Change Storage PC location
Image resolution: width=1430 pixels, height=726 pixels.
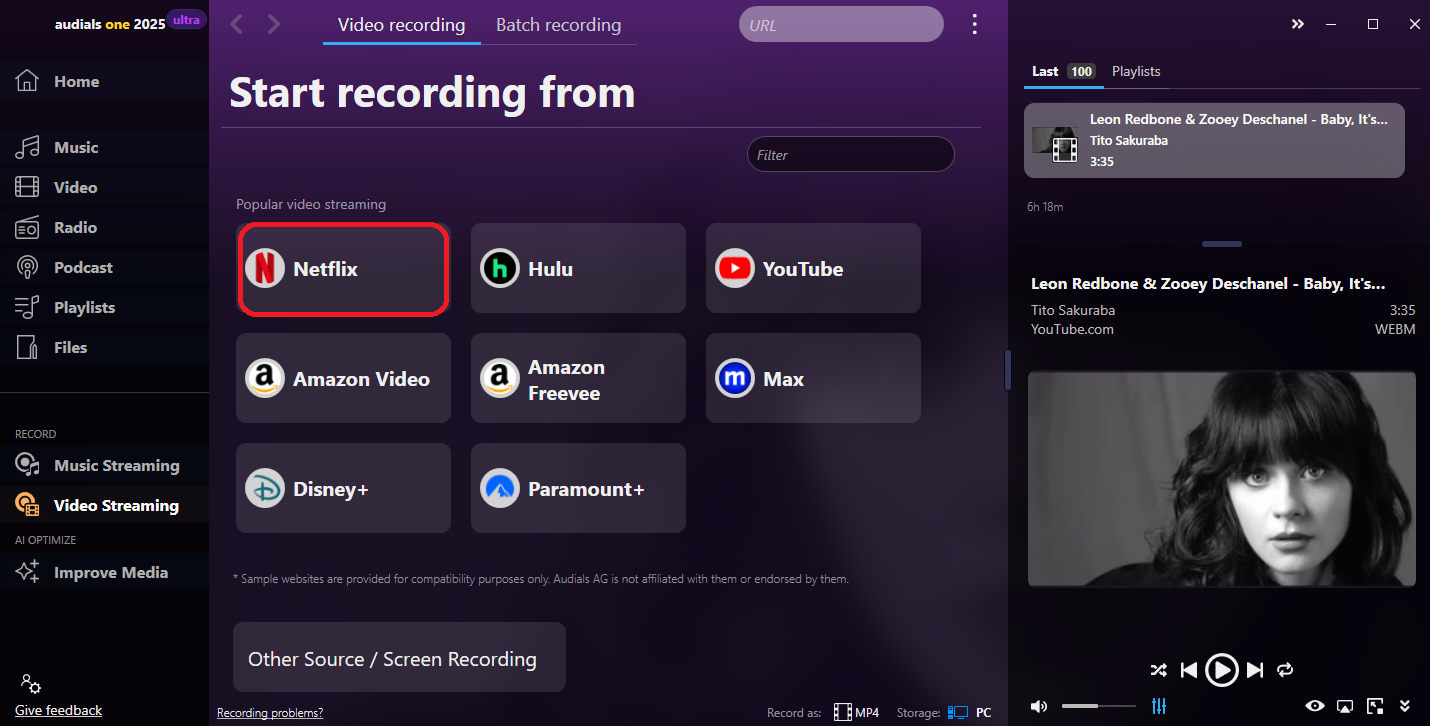[x=969, y=713]
